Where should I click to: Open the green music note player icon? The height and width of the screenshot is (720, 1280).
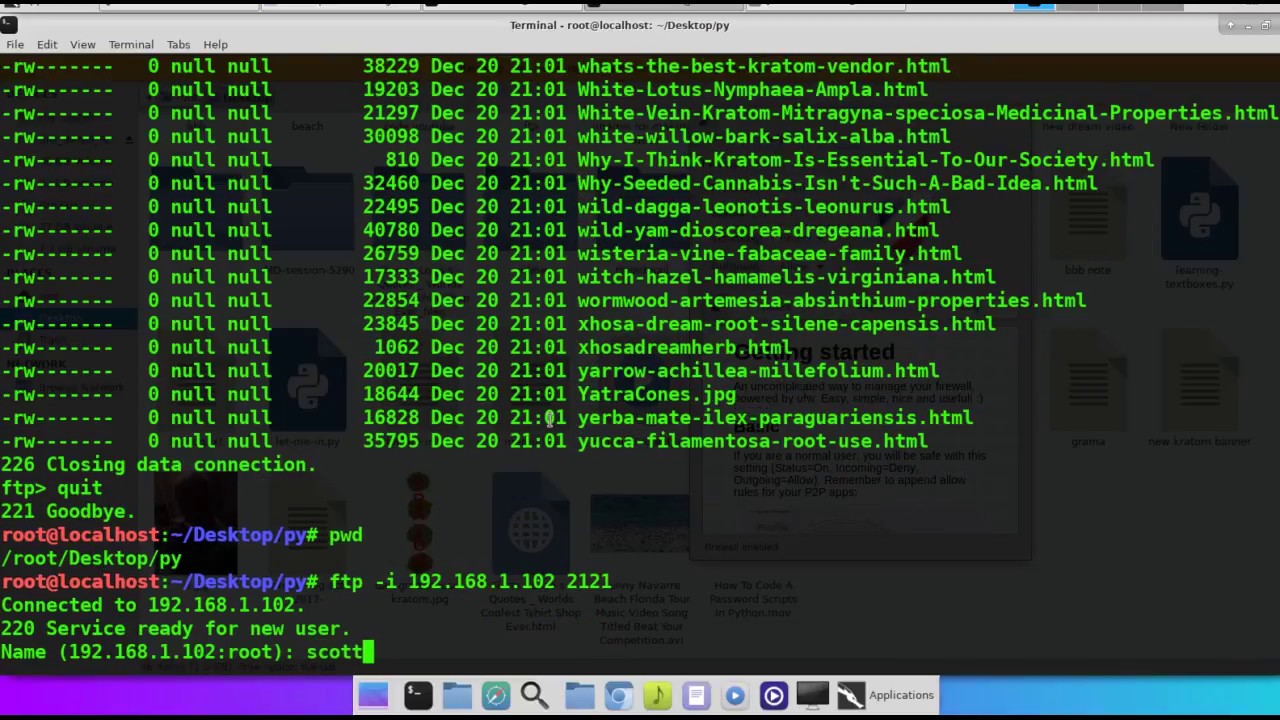[657, 695]
